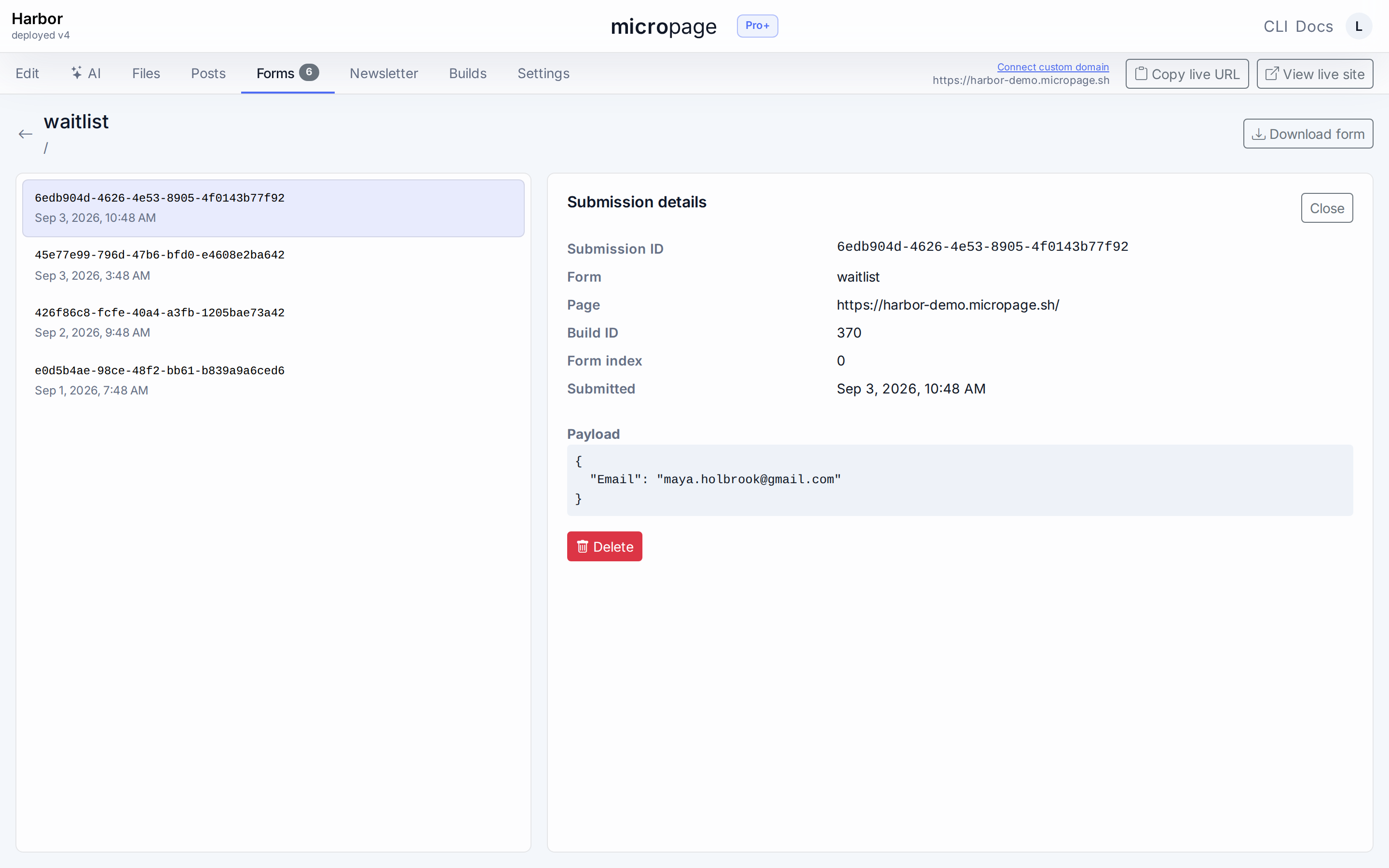Click the micropage logo

point(663,27)
